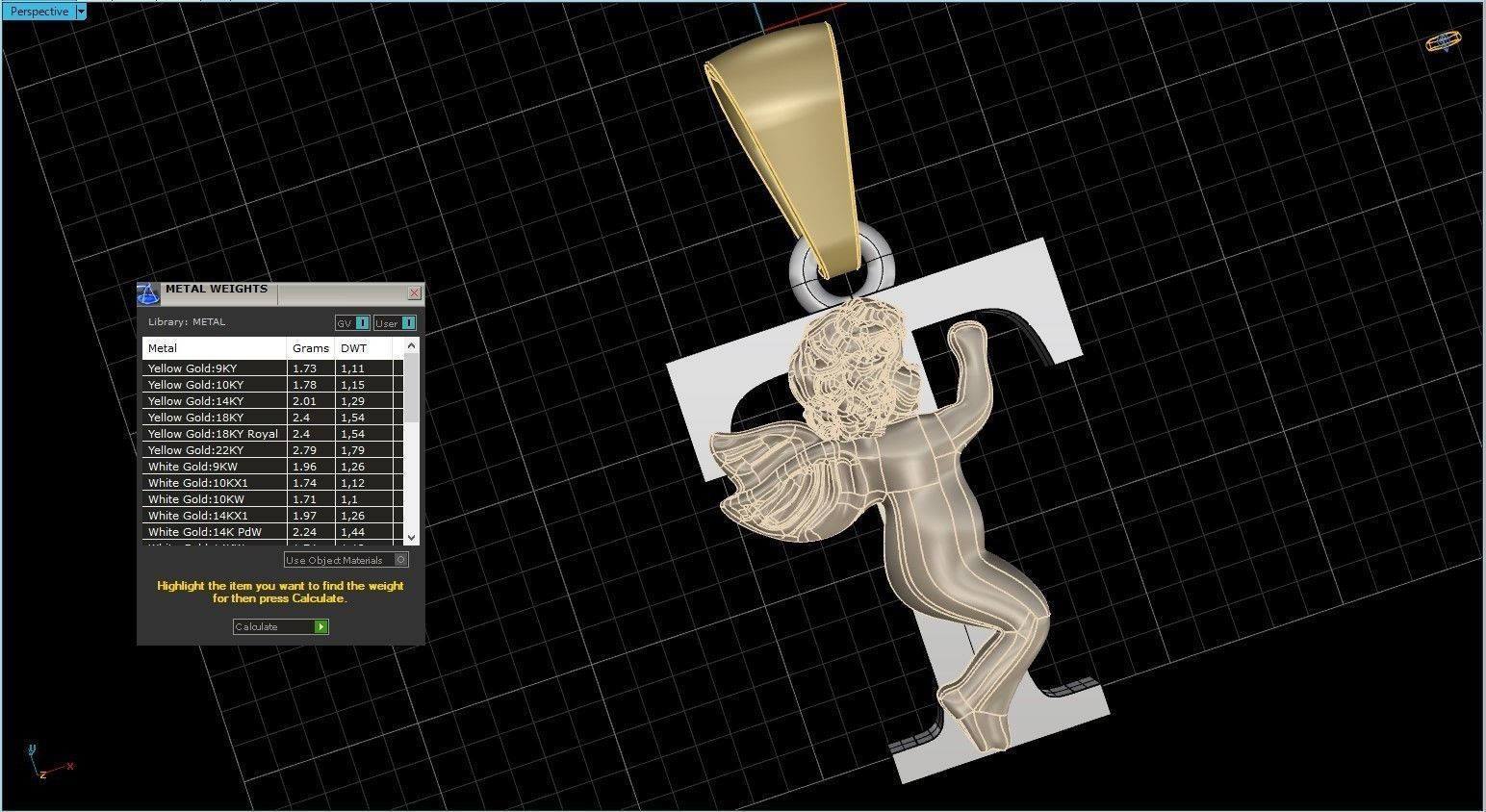The image size is (1486, 812).
Task: Click the metal list scrollbar
Action: [411, 443]
